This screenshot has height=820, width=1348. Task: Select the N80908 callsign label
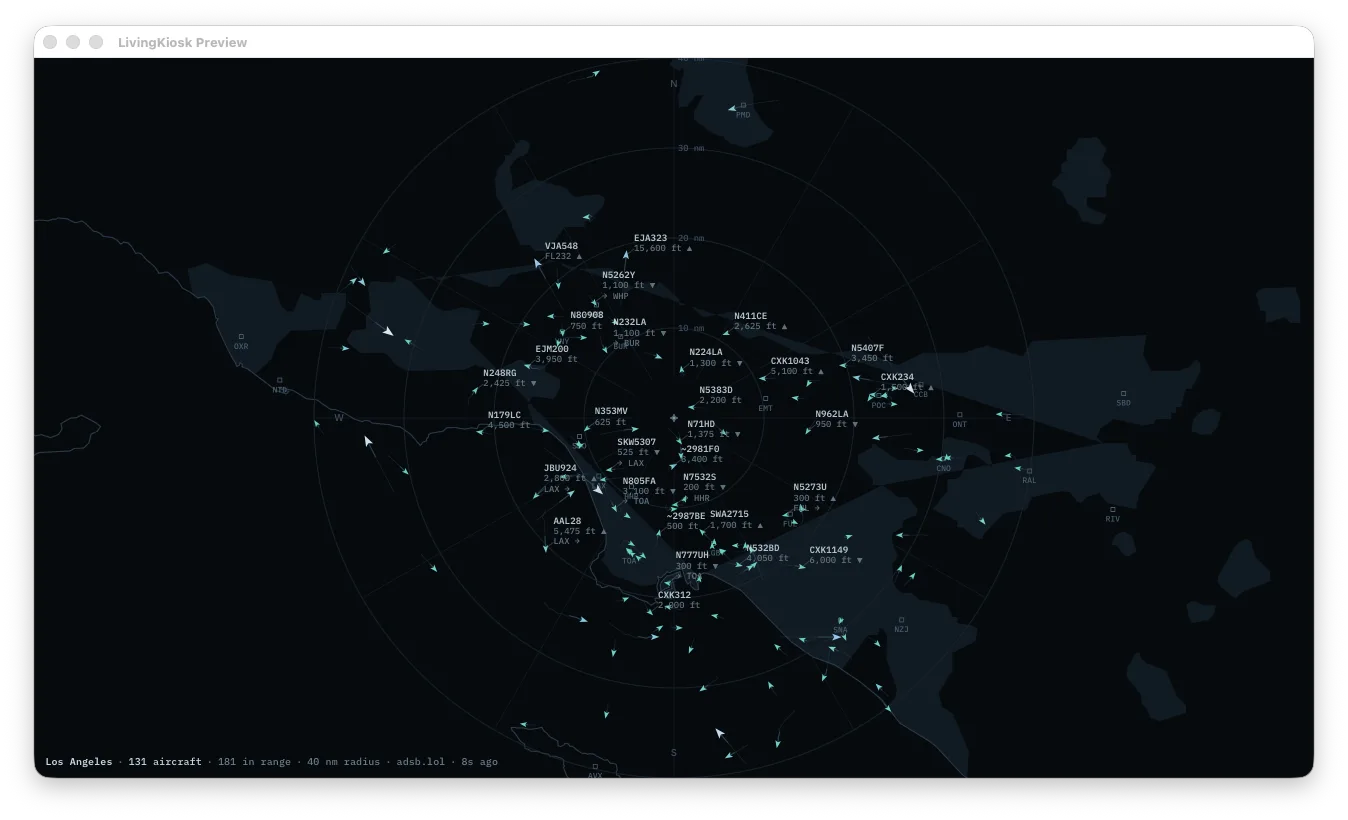click(587, 315)
